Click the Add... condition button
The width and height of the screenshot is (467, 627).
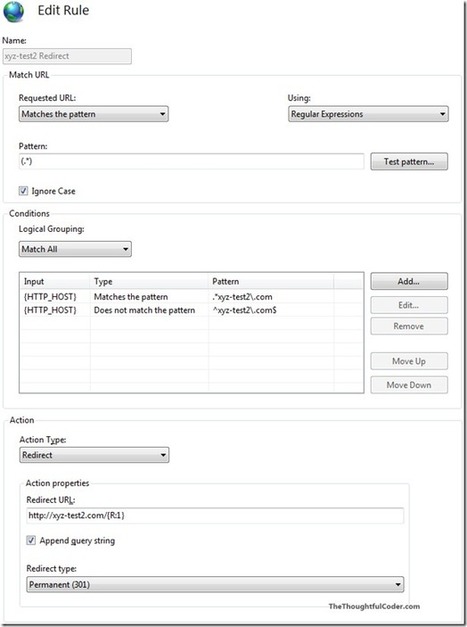click(x=409, y=282)
